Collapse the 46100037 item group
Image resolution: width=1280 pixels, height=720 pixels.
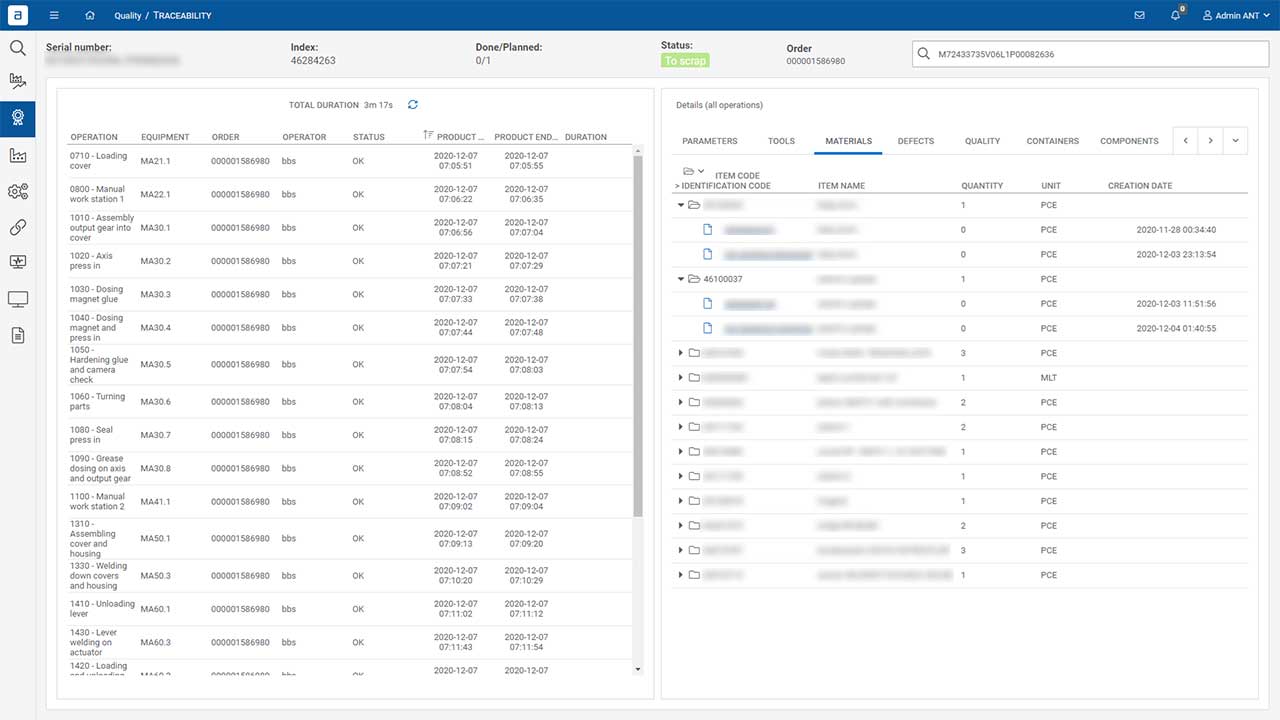tap(681, 279)
